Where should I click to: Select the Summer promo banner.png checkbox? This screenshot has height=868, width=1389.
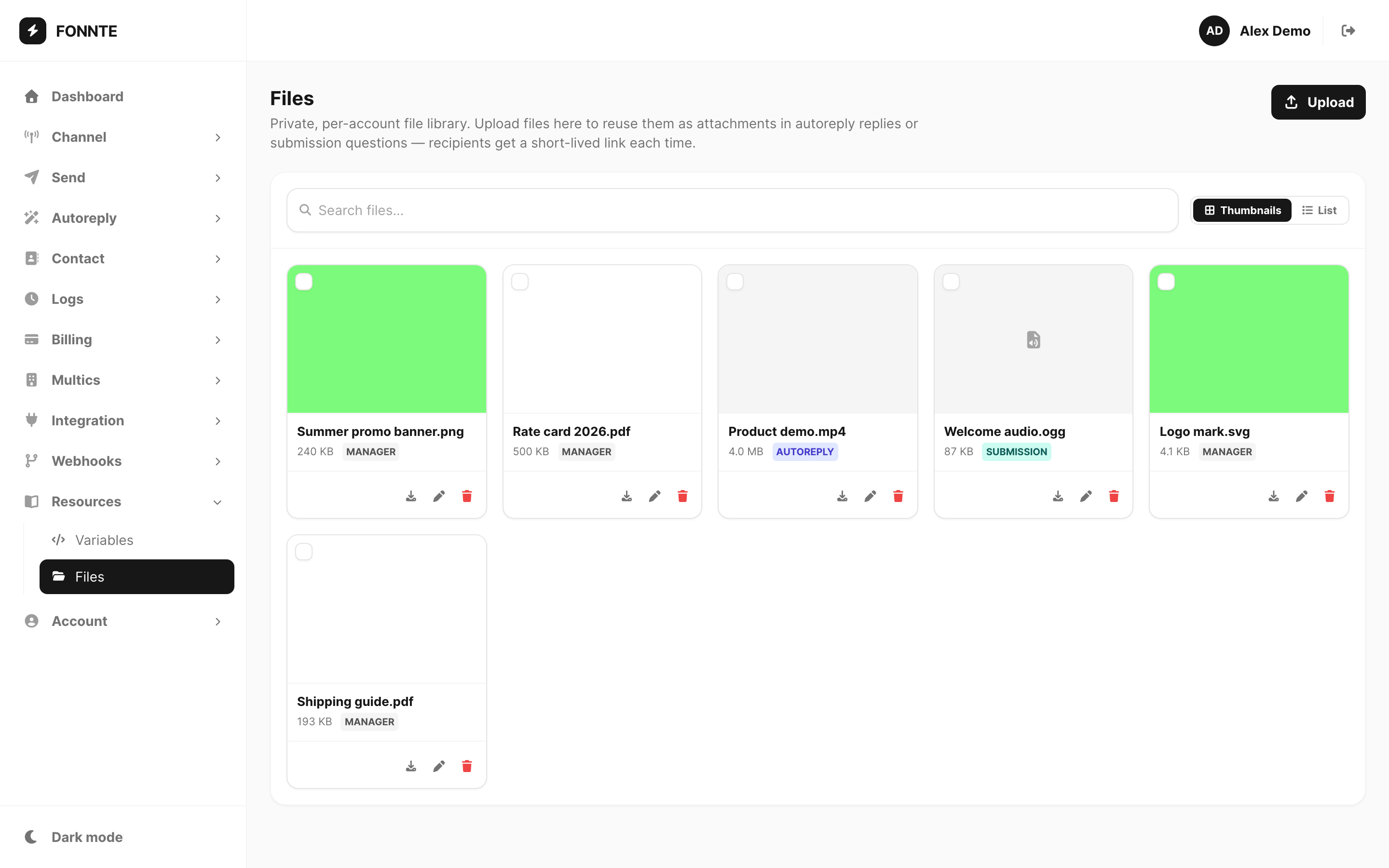click(x=304, y=282)
